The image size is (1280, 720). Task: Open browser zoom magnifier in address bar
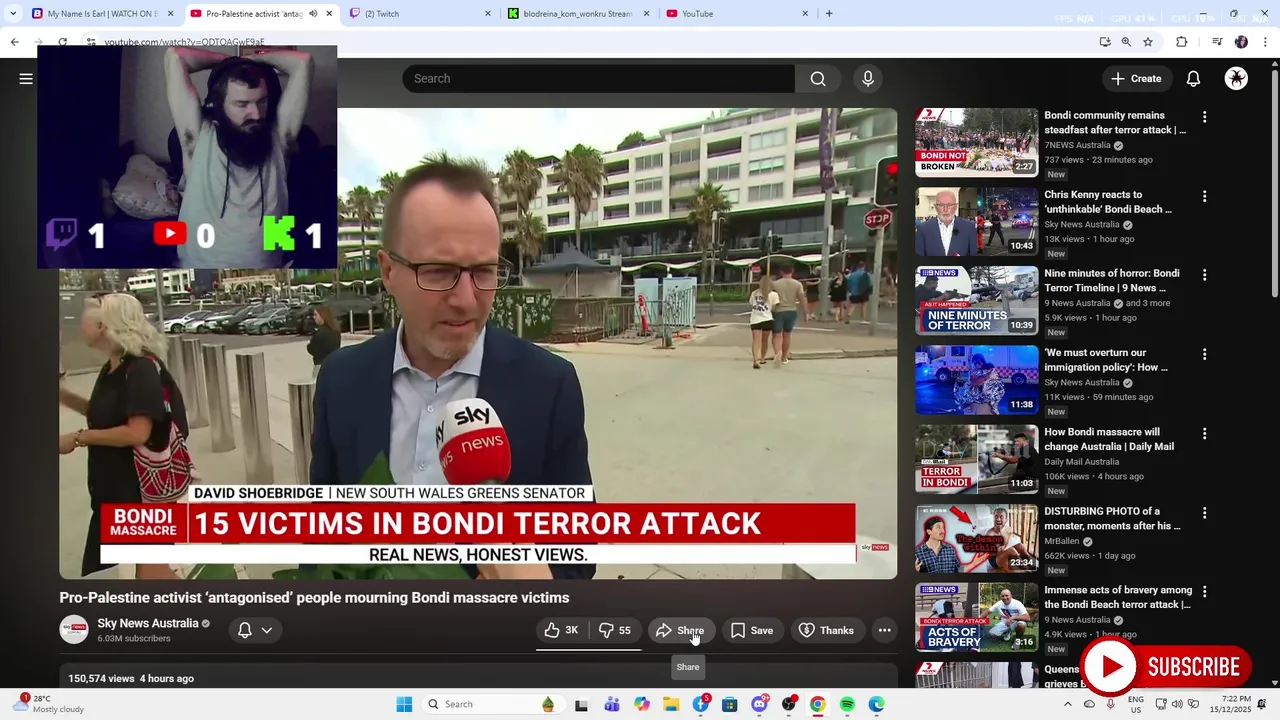[x=1126, y=42]
